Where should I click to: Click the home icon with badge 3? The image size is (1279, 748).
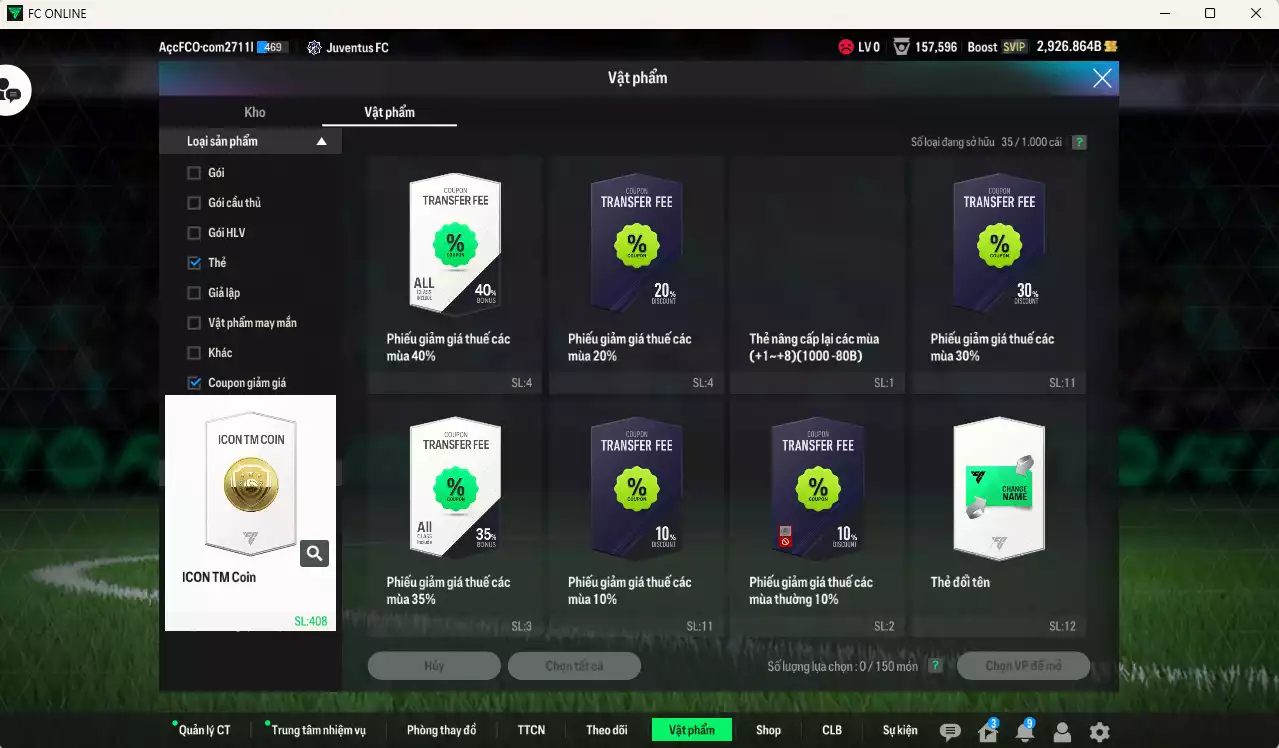(987, 732)
